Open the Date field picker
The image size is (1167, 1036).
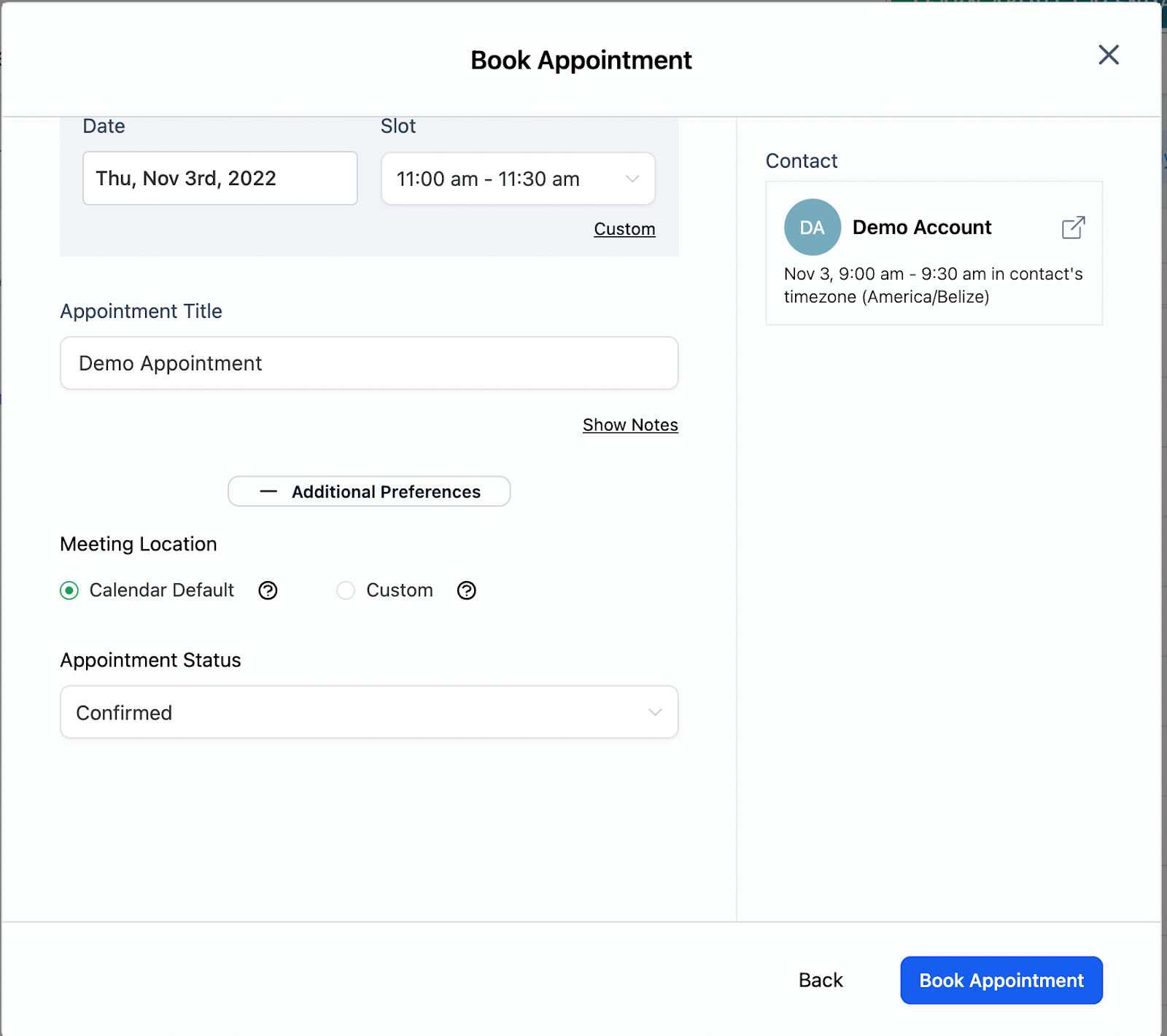coord(220,179)
